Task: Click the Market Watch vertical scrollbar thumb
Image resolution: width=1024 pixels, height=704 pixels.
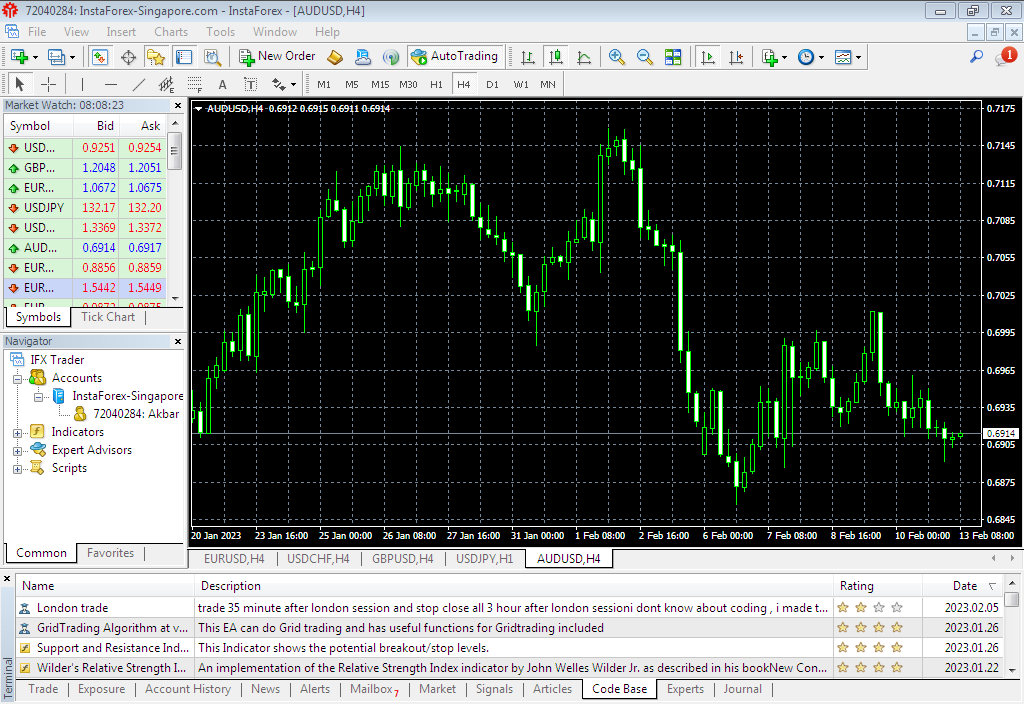Action: click(174, 151)
